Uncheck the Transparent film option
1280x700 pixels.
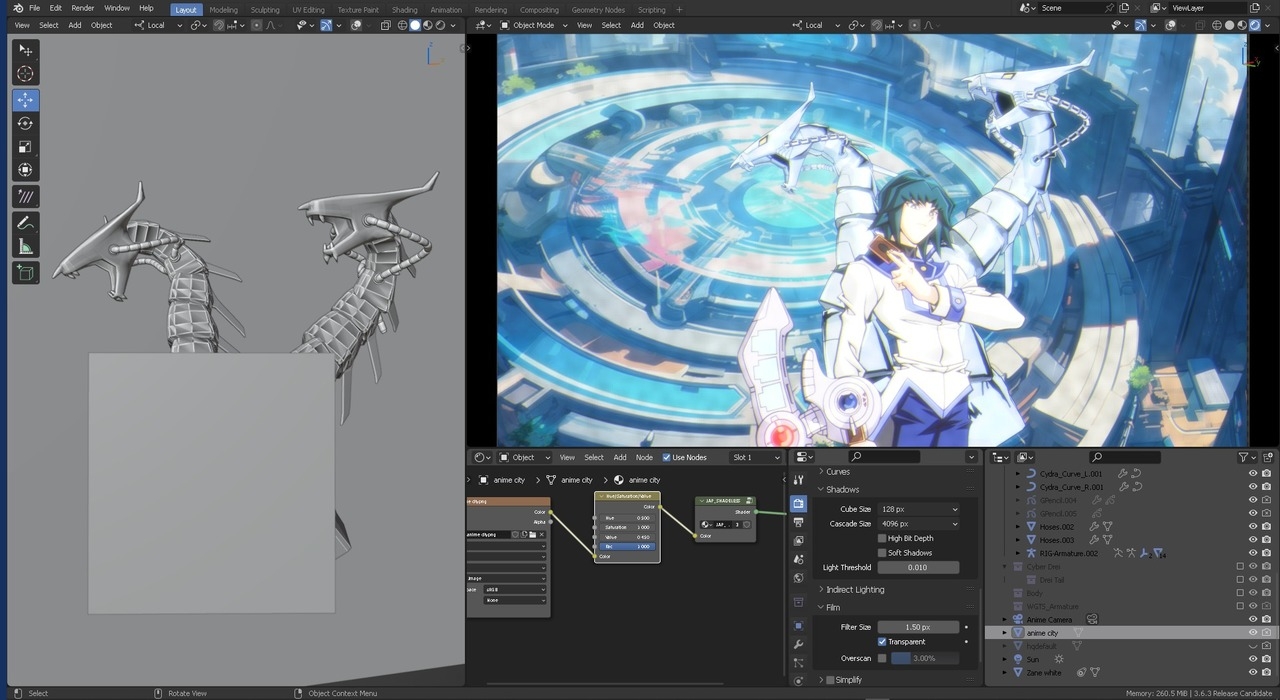pyautogui.click(x=882, y=641)
